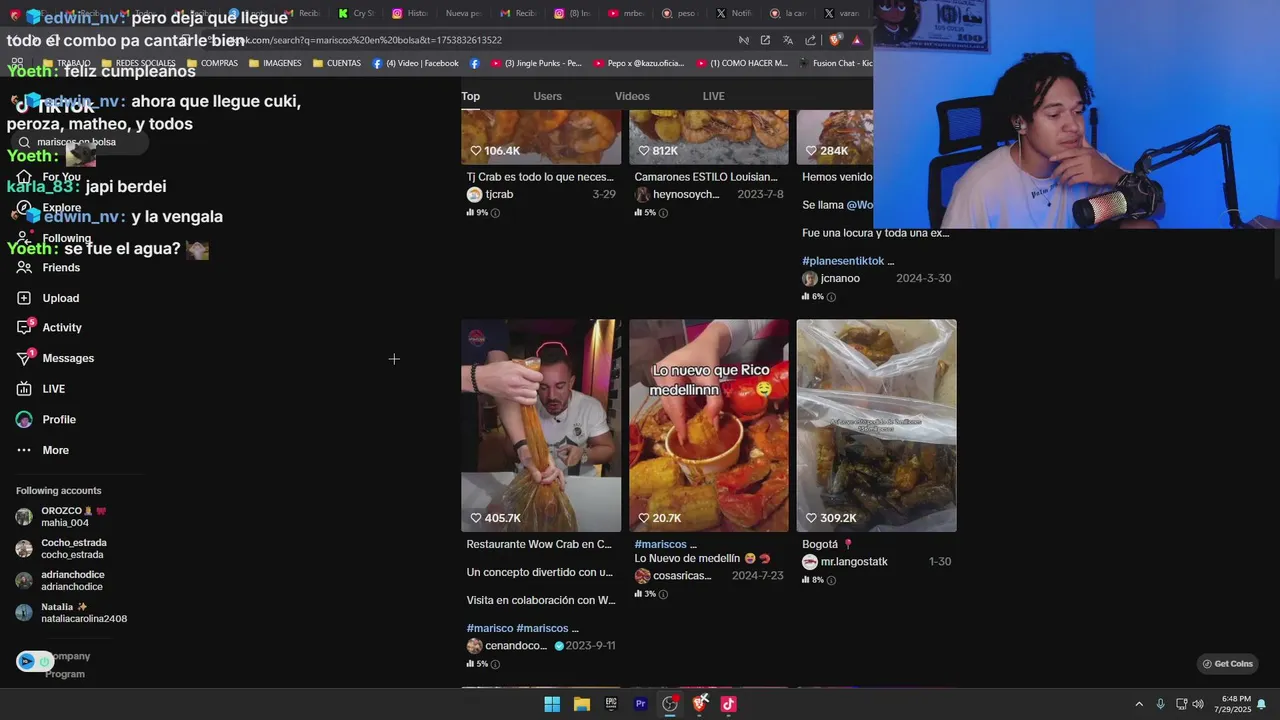Expand the More options menu

tap(43, 450)
